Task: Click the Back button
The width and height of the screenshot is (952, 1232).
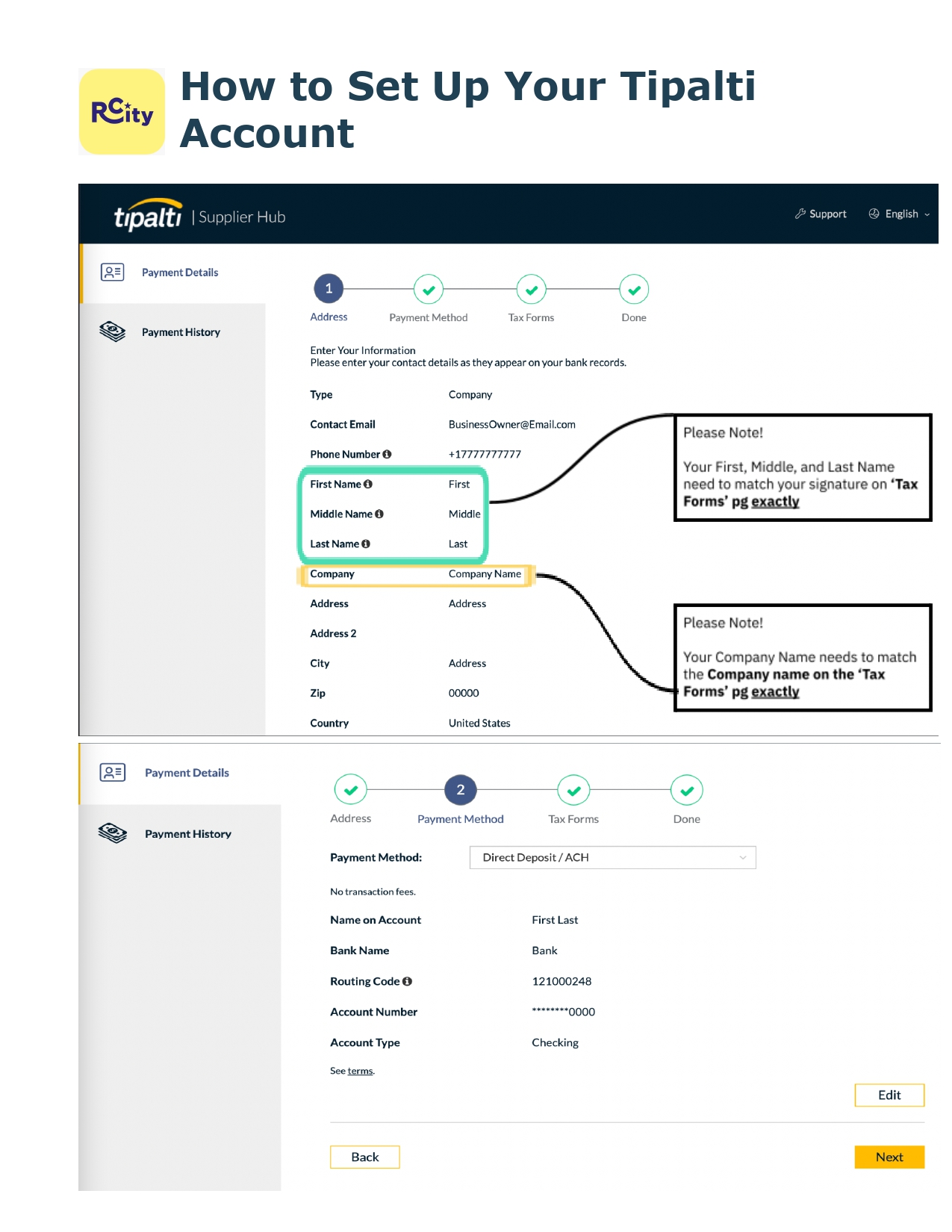Action: 365,1157
